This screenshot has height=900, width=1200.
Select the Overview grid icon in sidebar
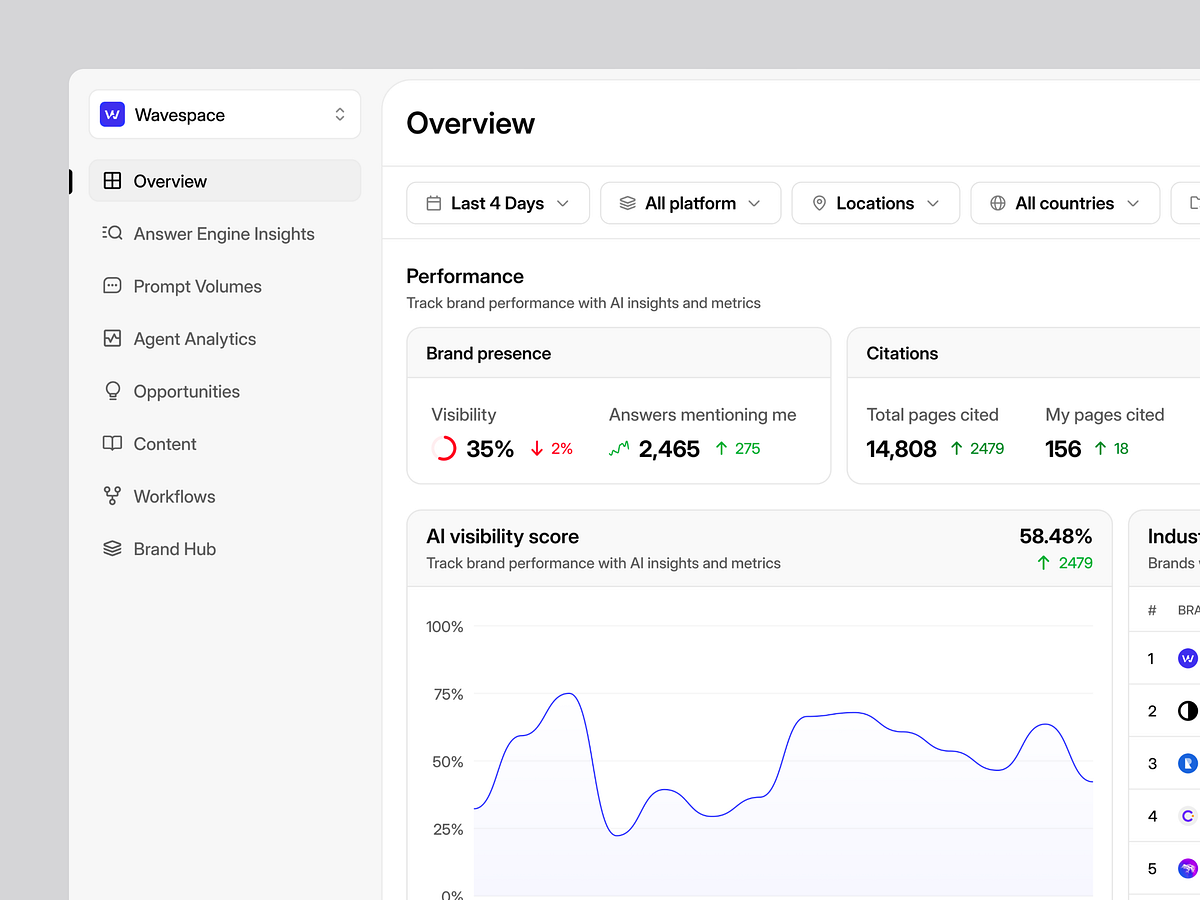pos(112,181)
